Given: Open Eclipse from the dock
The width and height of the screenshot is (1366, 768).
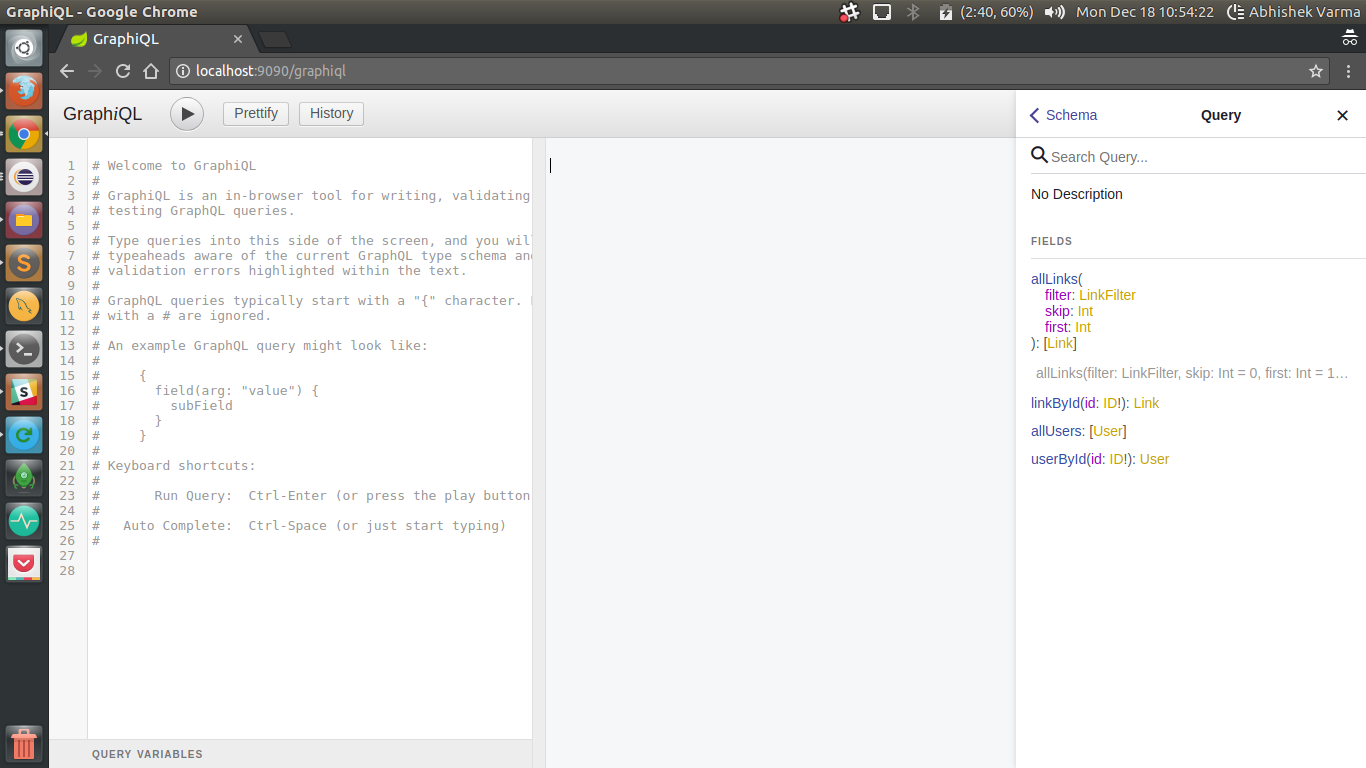Looking at the screenshot, I should (24, 176).
